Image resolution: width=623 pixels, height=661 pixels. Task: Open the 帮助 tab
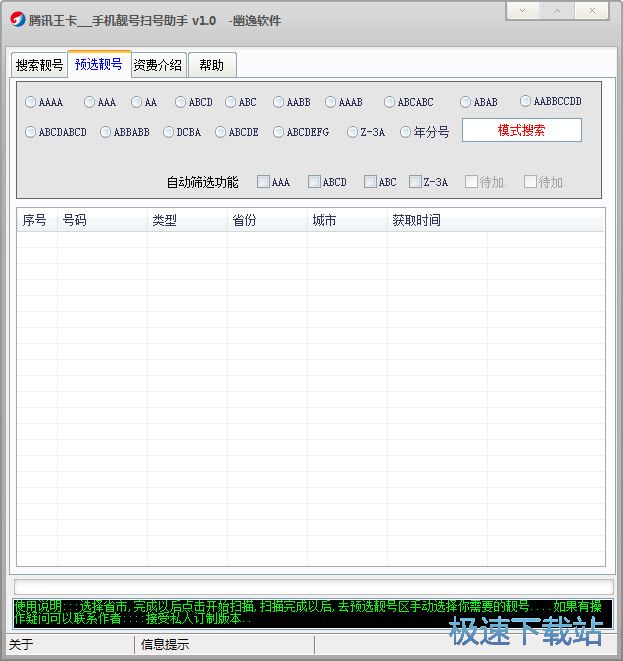click(212, 65)
